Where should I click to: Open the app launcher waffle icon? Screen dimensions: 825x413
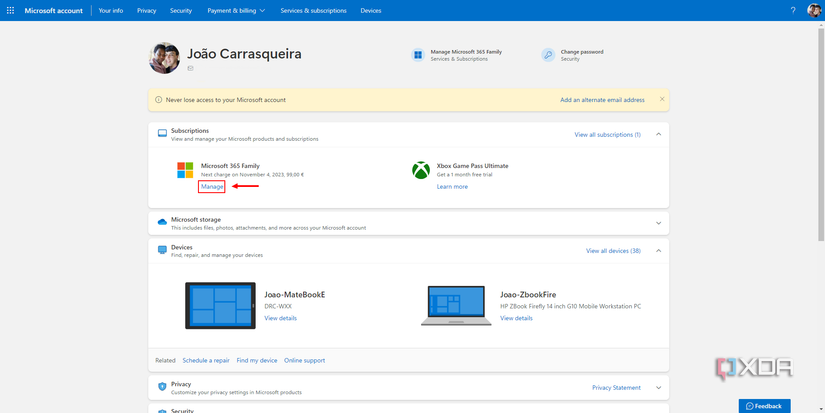click(x=11, y=10)
